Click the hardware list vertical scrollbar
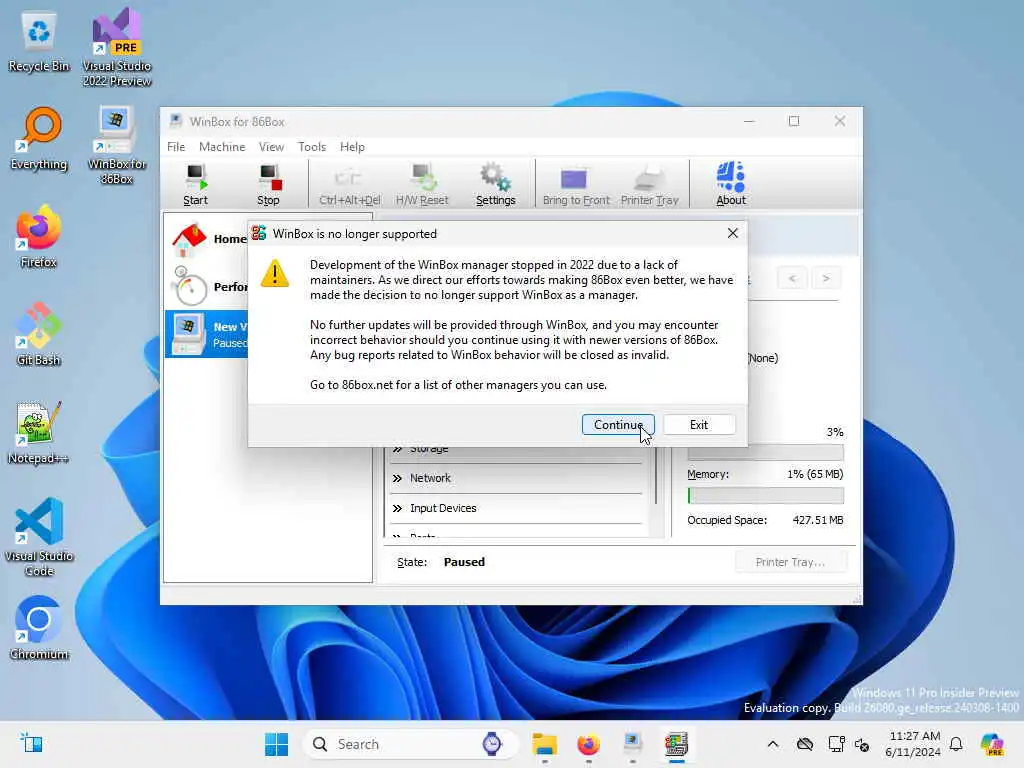Viewport: 1024px width, 768px height. tap(656, 475)
